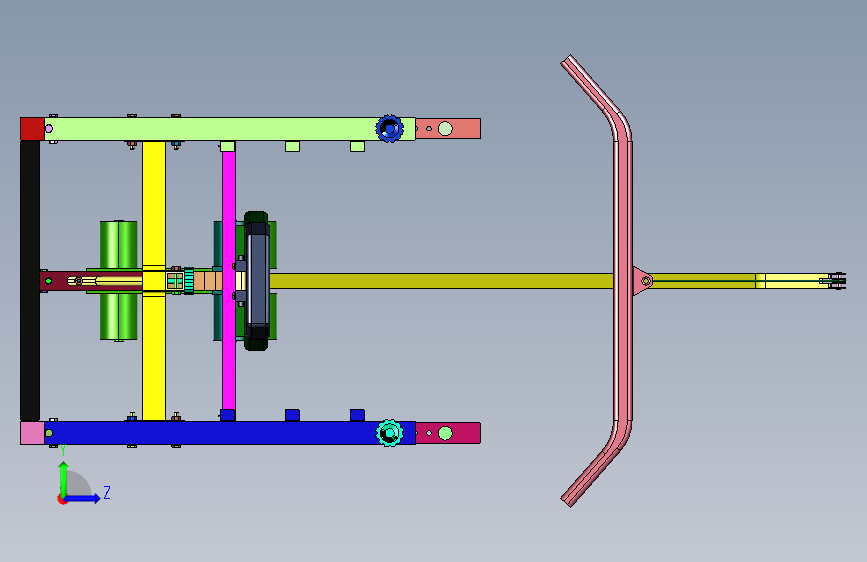Select the long olive drawbar shaft
Screen dimensions: 867x562
pos(442,281)
